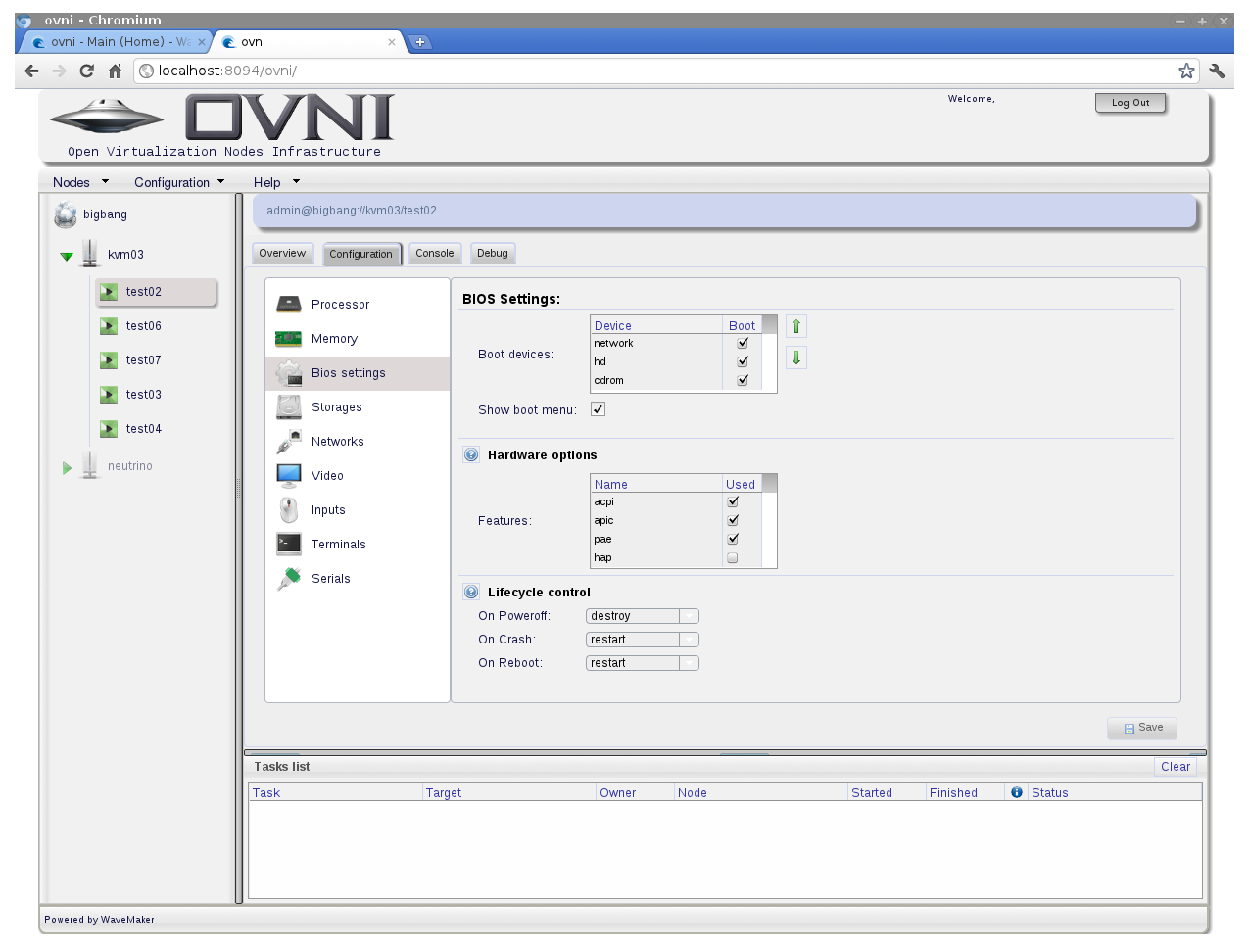Disable the Show boot menu checkbox
1249x952 pixels.
click(598, 408)
